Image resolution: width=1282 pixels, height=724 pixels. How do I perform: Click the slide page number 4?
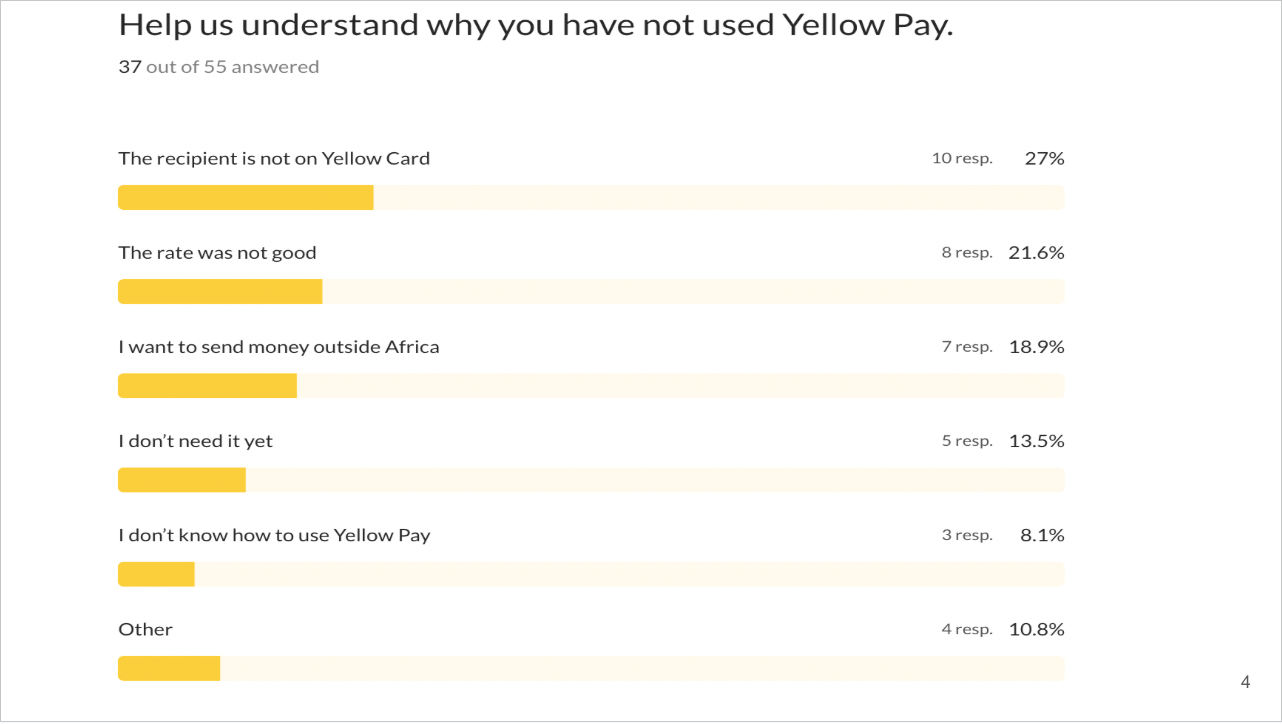(x=1245, y=683)
